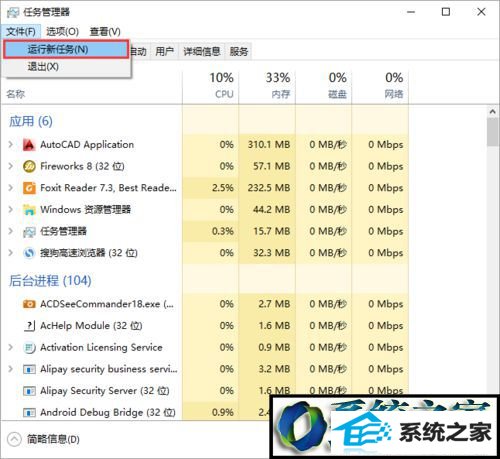The height and width of the screenshot is (459, 500).
Task: Click the 任务管理器 row icon
Action: [x=29, y=232]
